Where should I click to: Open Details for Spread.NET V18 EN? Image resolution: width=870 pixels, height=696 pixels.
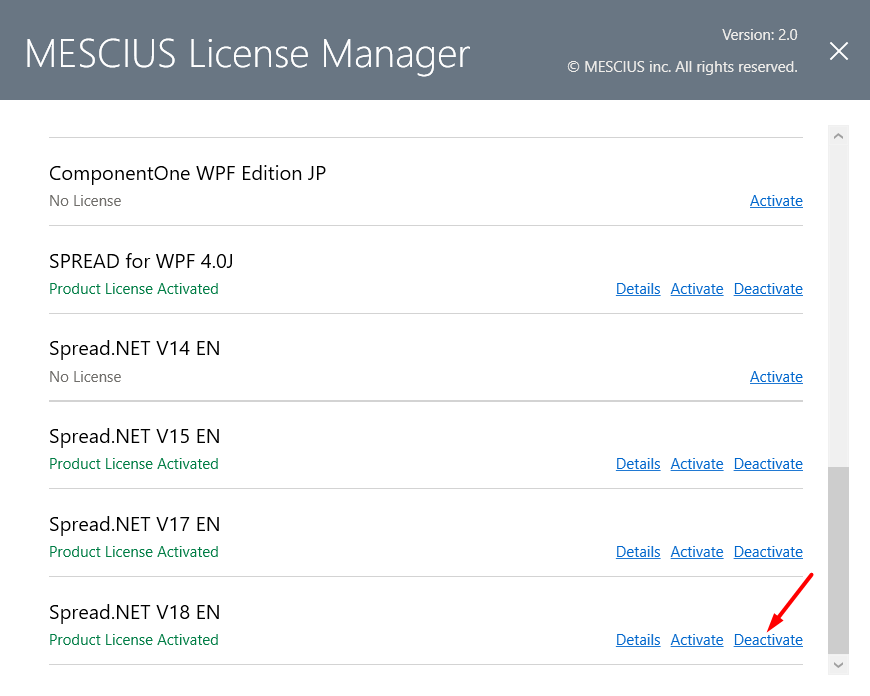(x=638, y=640)
